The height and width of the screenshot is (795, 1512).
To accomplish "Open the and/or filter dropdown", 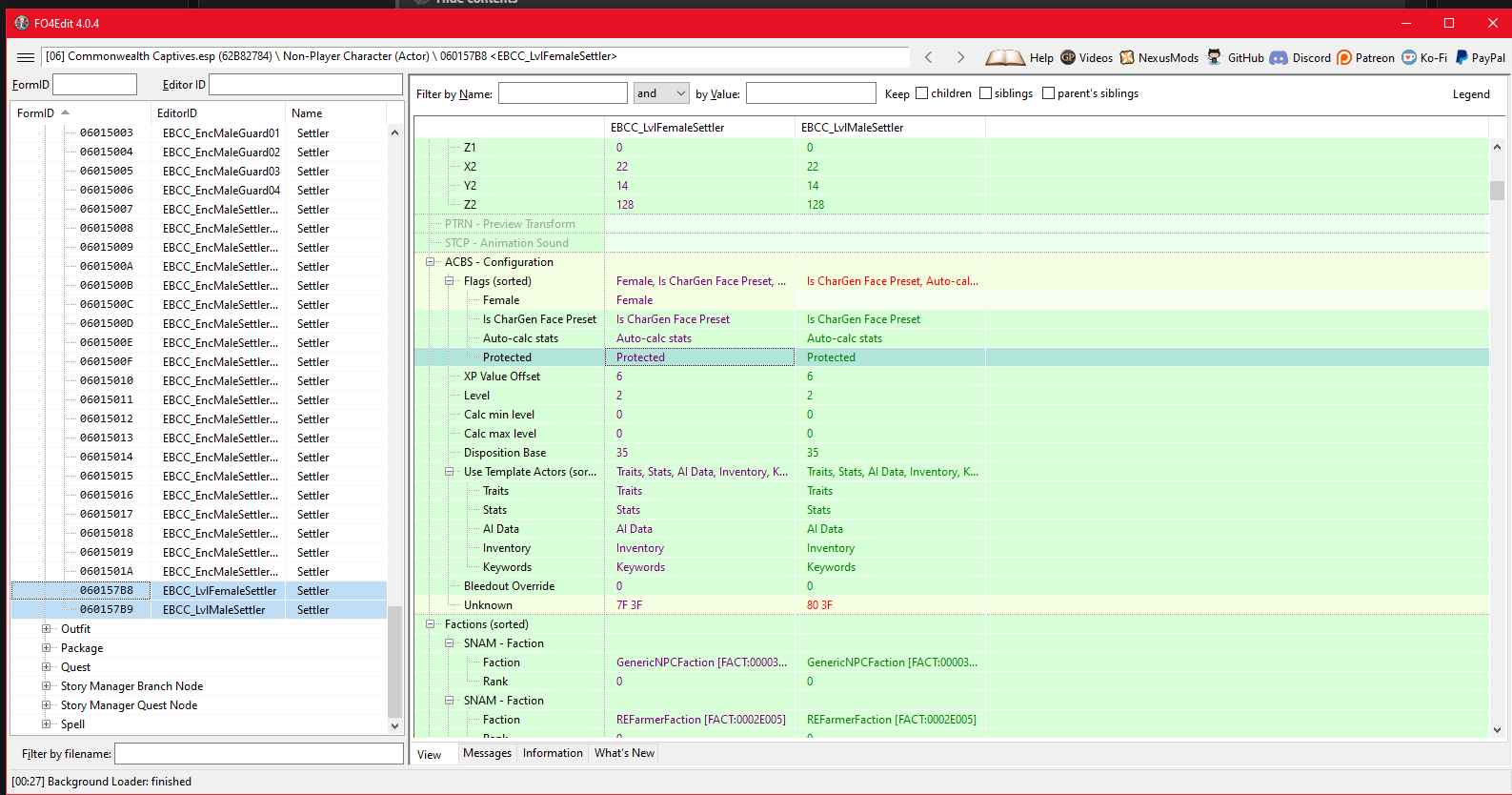I will click(x=661, y=92).
